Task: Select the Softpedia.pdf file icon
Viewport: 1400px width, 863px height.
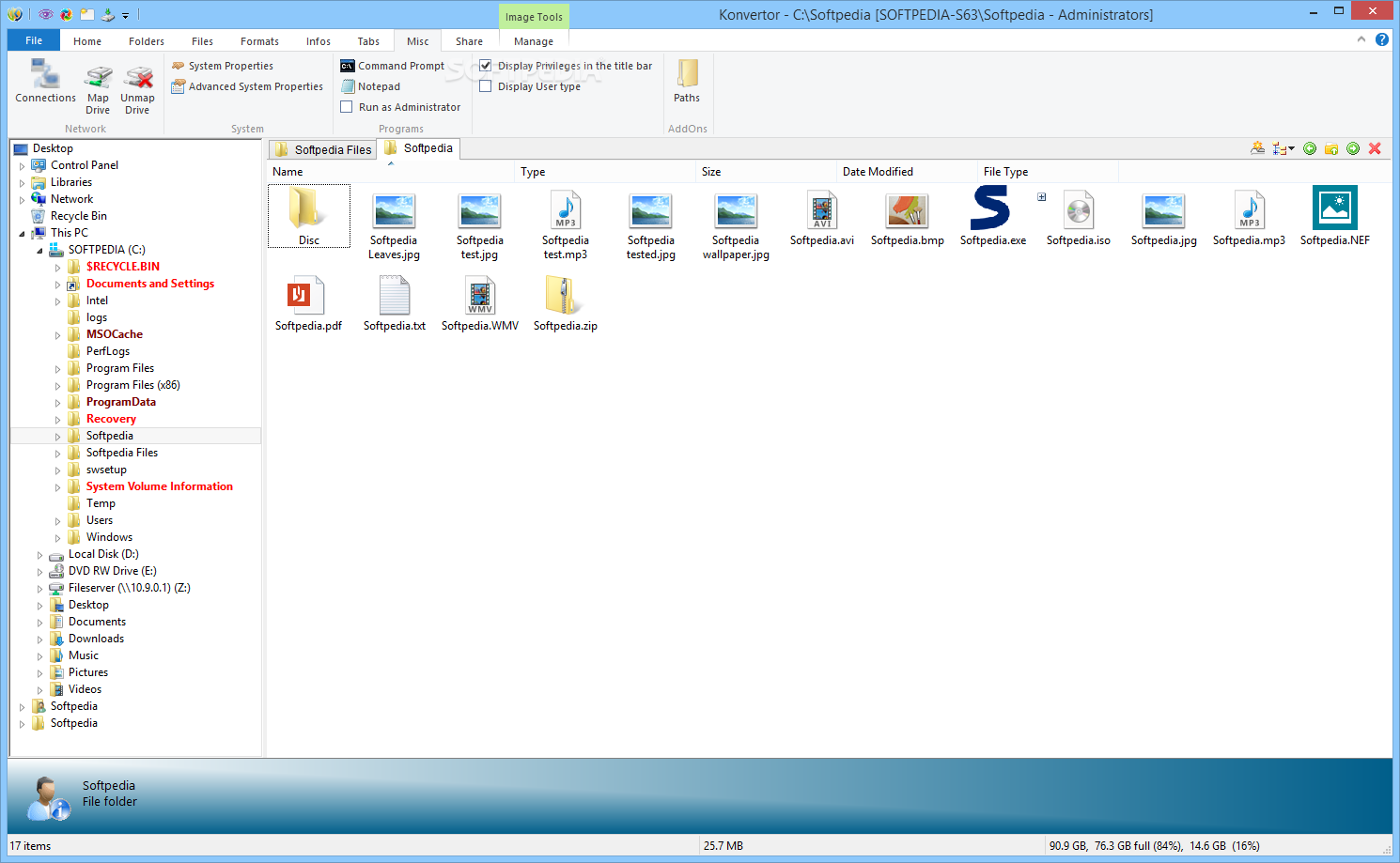Action: tap(305, 295)
